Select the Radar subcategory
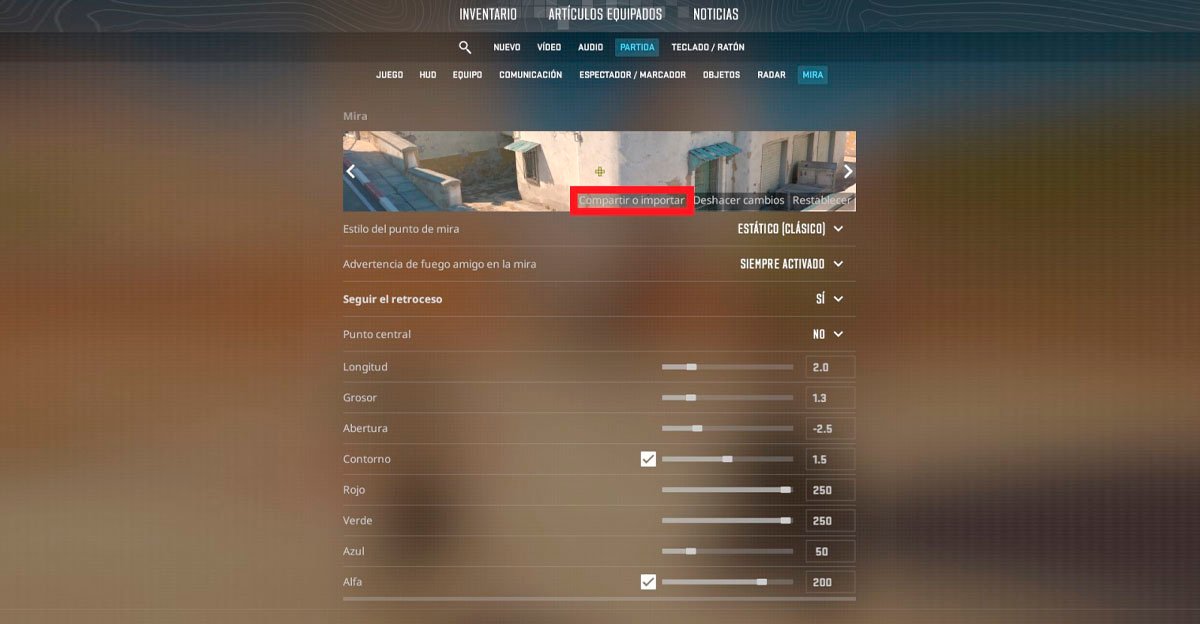 click(x=771, y=75)
